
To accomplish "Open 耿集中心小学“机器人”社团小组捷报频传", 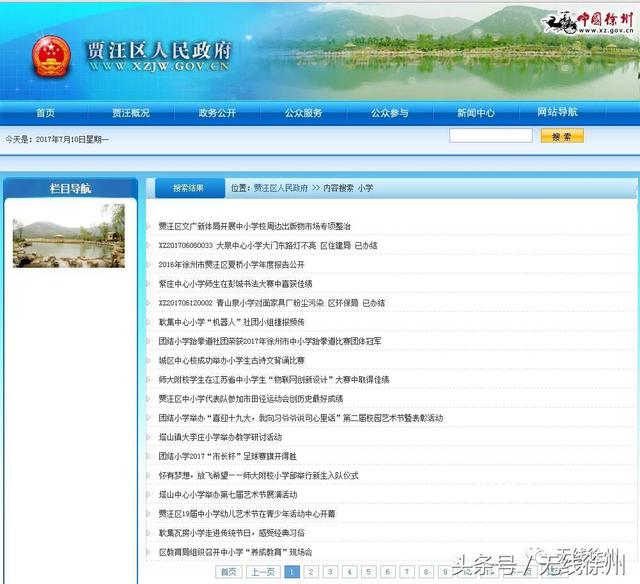I will coord(231,322).
